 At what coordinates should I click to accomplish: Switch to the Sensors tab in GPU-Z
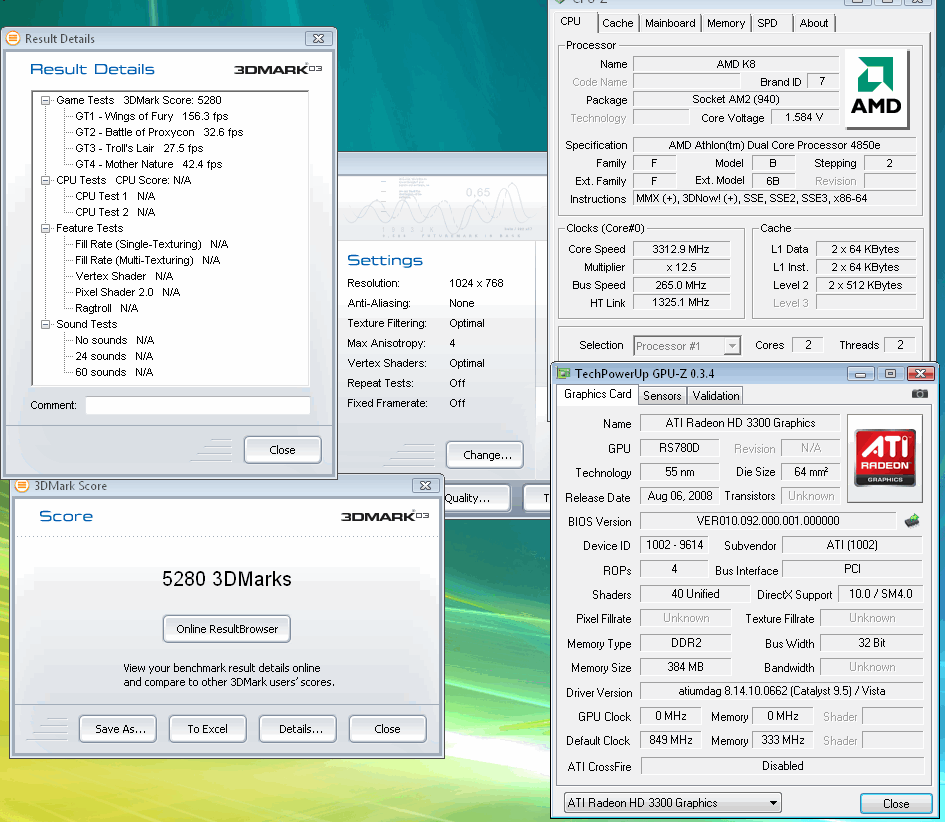[662, 396]
